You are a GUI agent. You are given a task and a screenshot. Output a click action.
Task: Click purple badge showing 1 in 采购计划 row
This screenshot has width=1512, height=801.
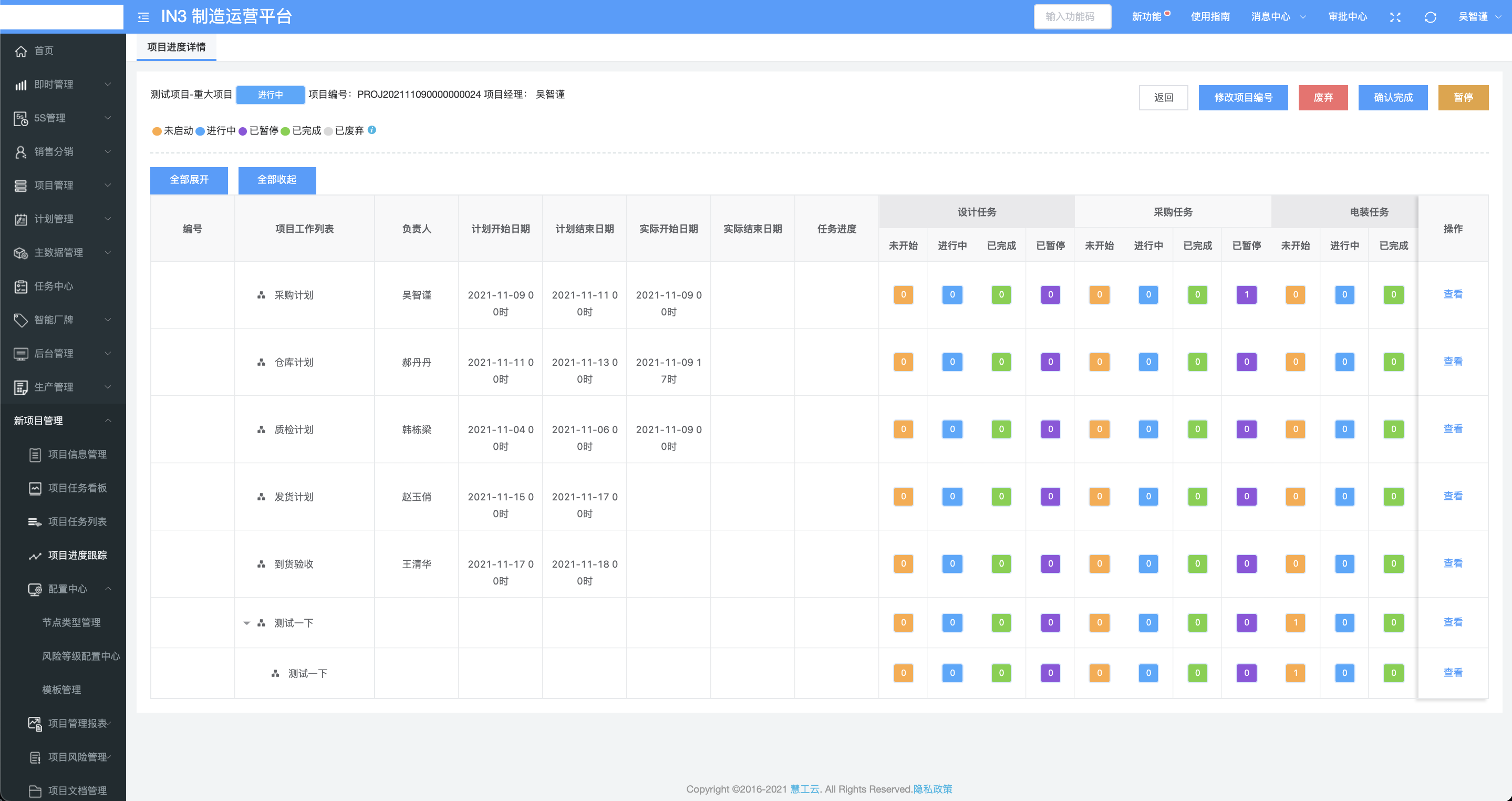1246,295
